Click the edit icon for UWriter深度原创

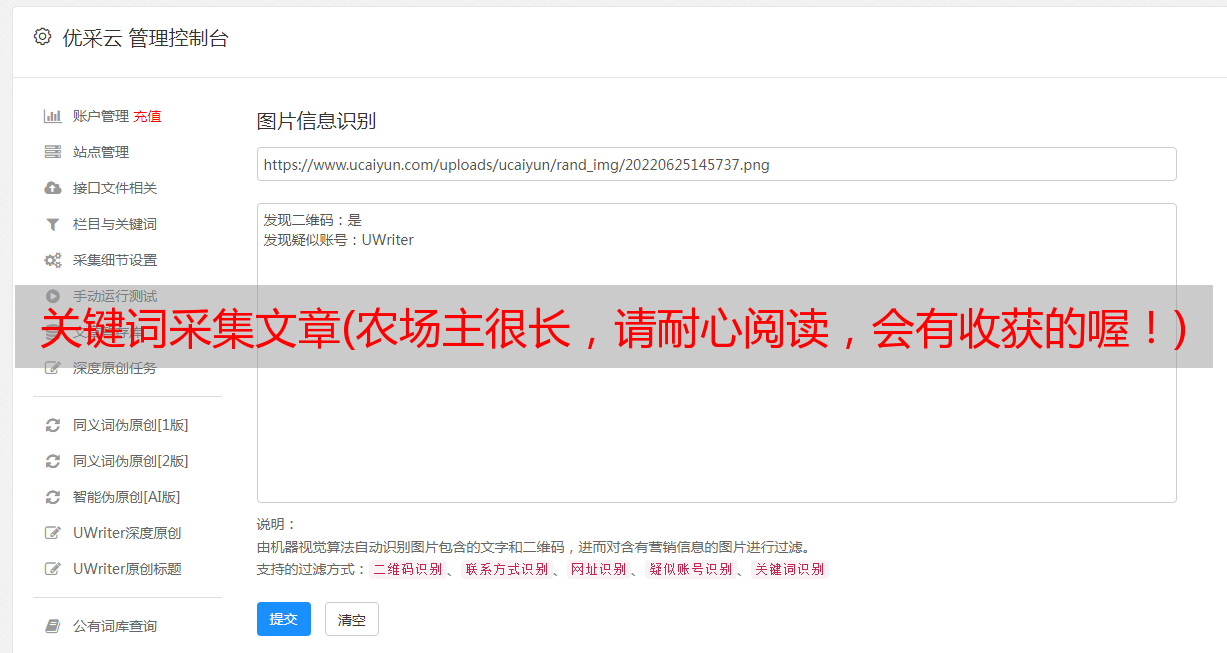pos(53,533)
